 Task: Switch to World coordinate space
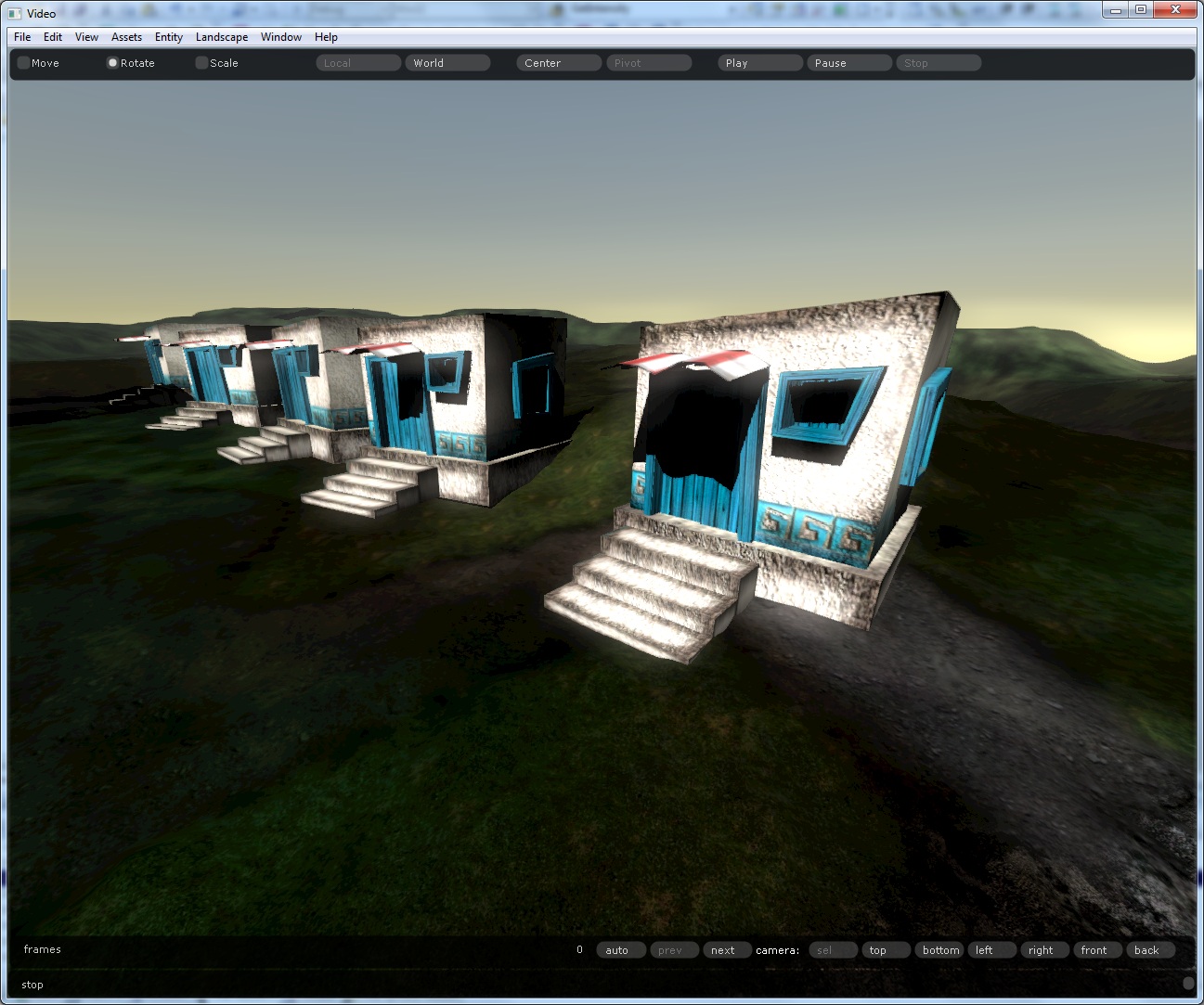coord(447,63)
